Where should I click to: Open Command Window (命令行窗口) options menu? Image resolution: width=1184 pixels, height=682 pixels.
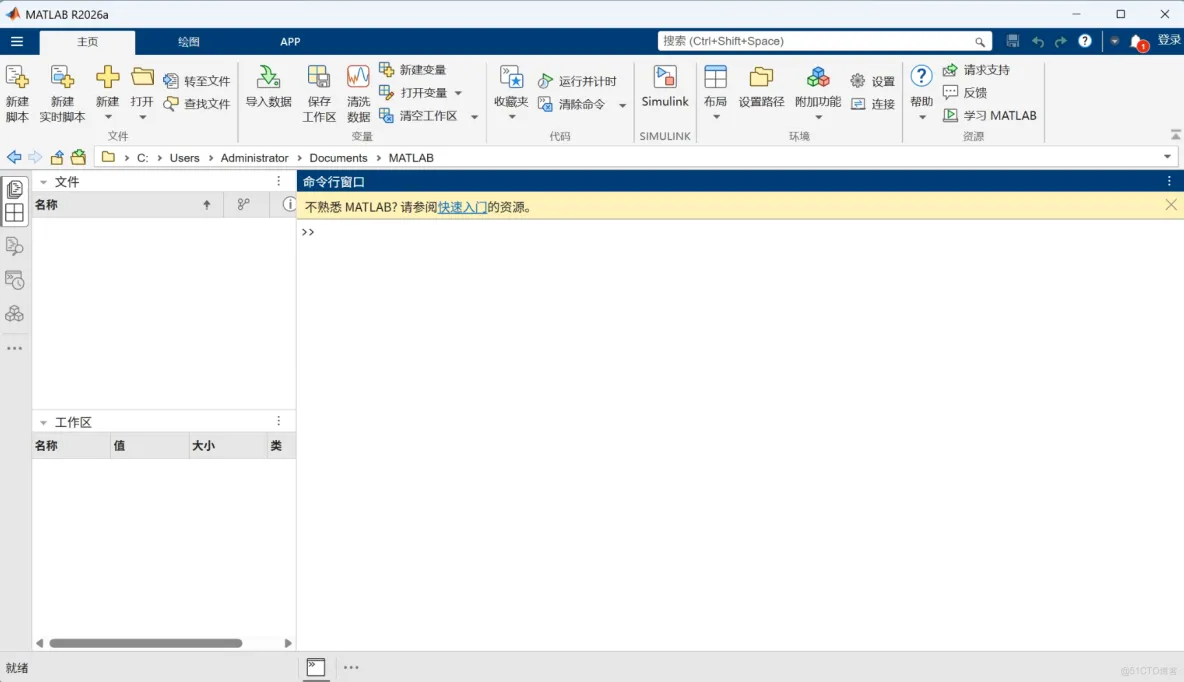(x=1169, y=181)
